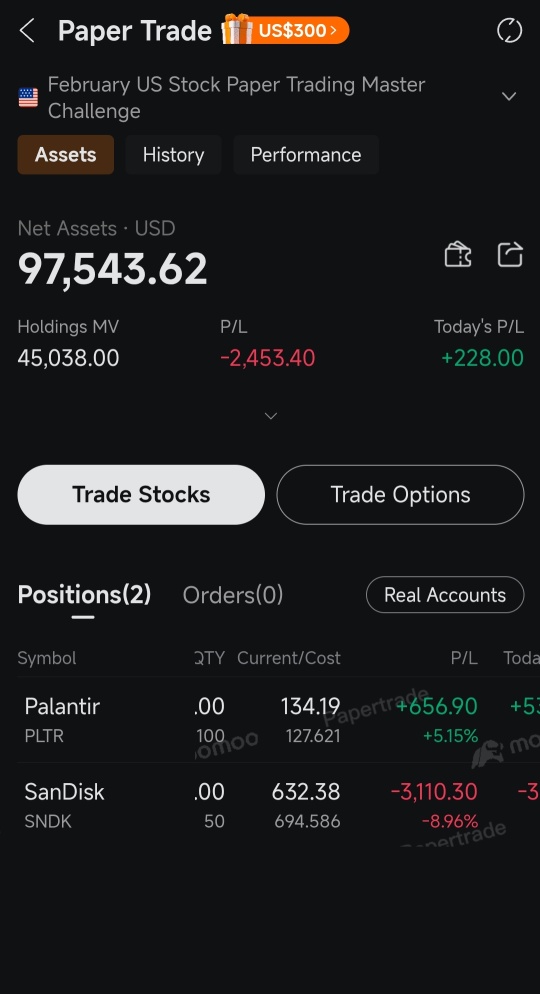
Task: Switch to the History tab
Action: (x=173, y=155)
